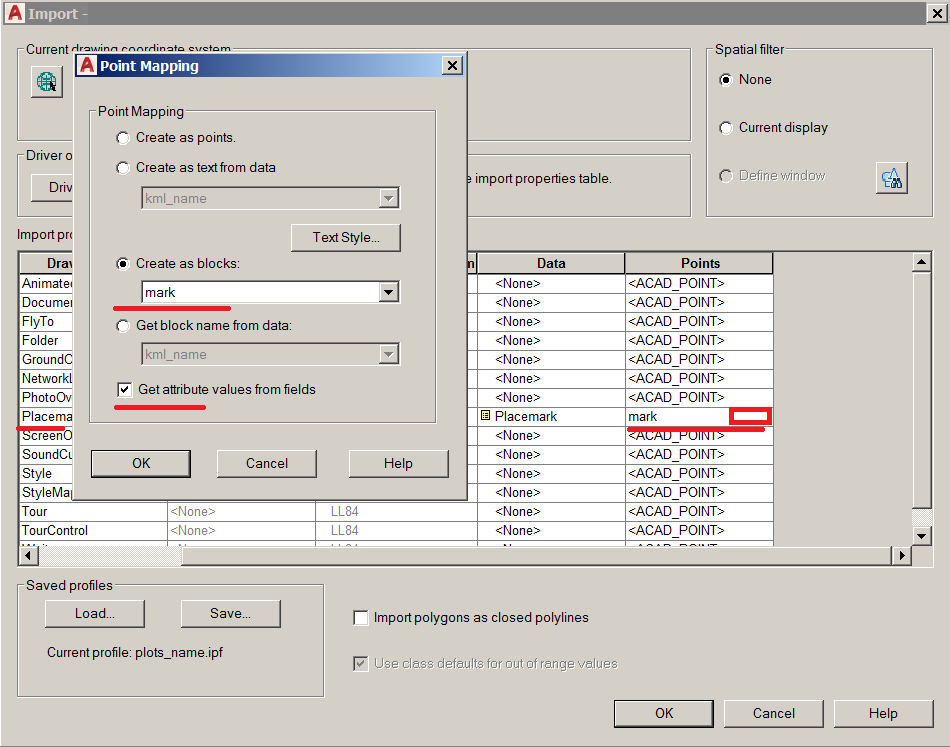Open Help from the Import dialog
This screenshot has height=747, width=950.
click(883, 713)
